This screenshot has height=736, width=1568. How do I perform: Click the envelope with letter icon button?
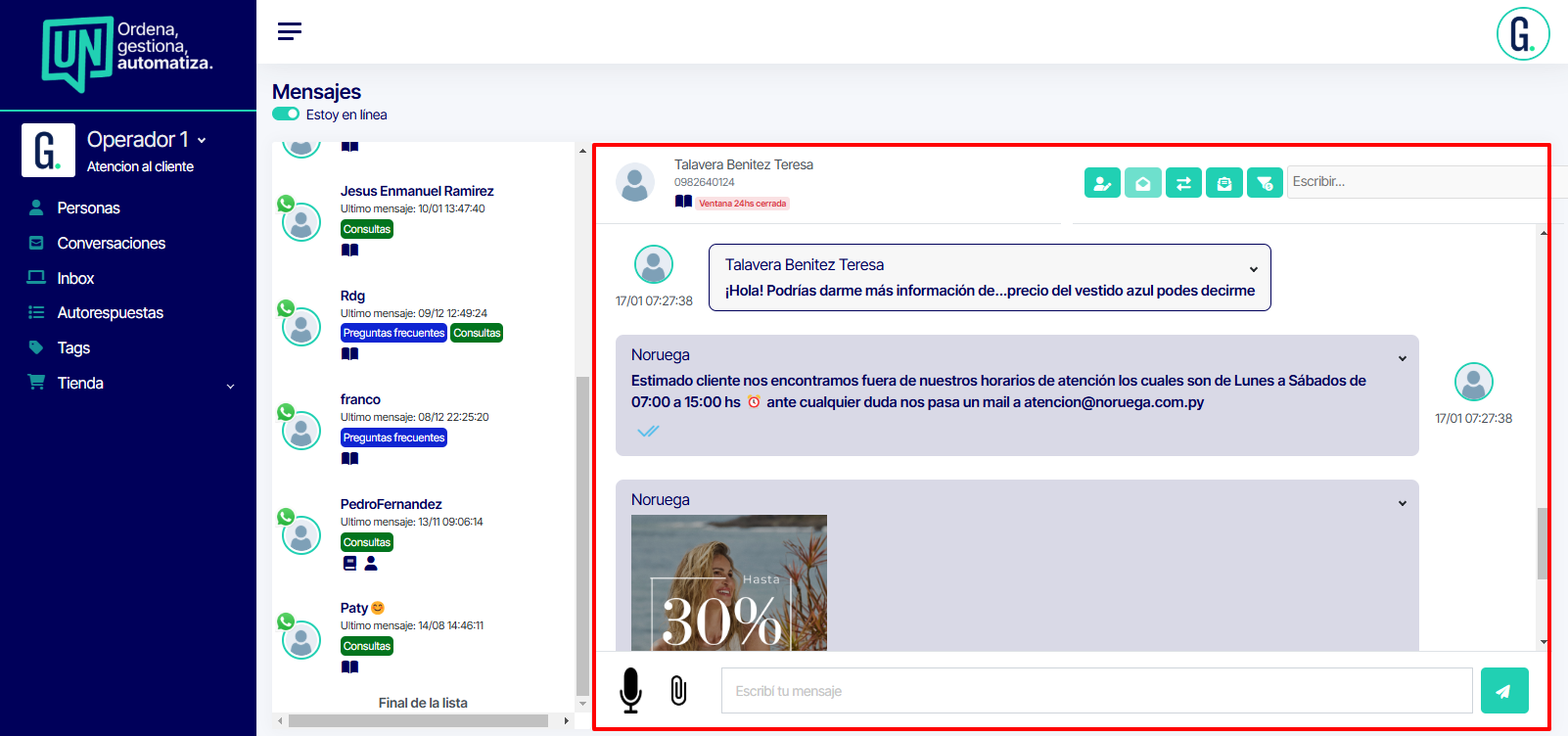coord(1224,183)
